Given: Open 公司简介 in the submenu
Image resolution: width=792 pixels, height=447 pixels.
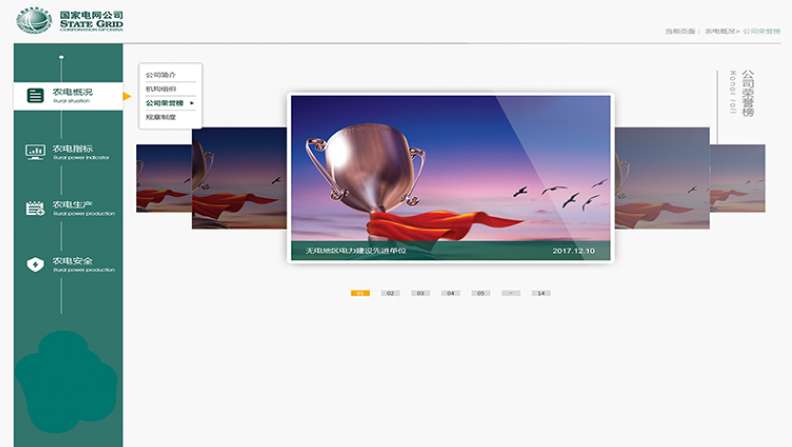Looking at the screenshot, I should (x=160, y=75).
